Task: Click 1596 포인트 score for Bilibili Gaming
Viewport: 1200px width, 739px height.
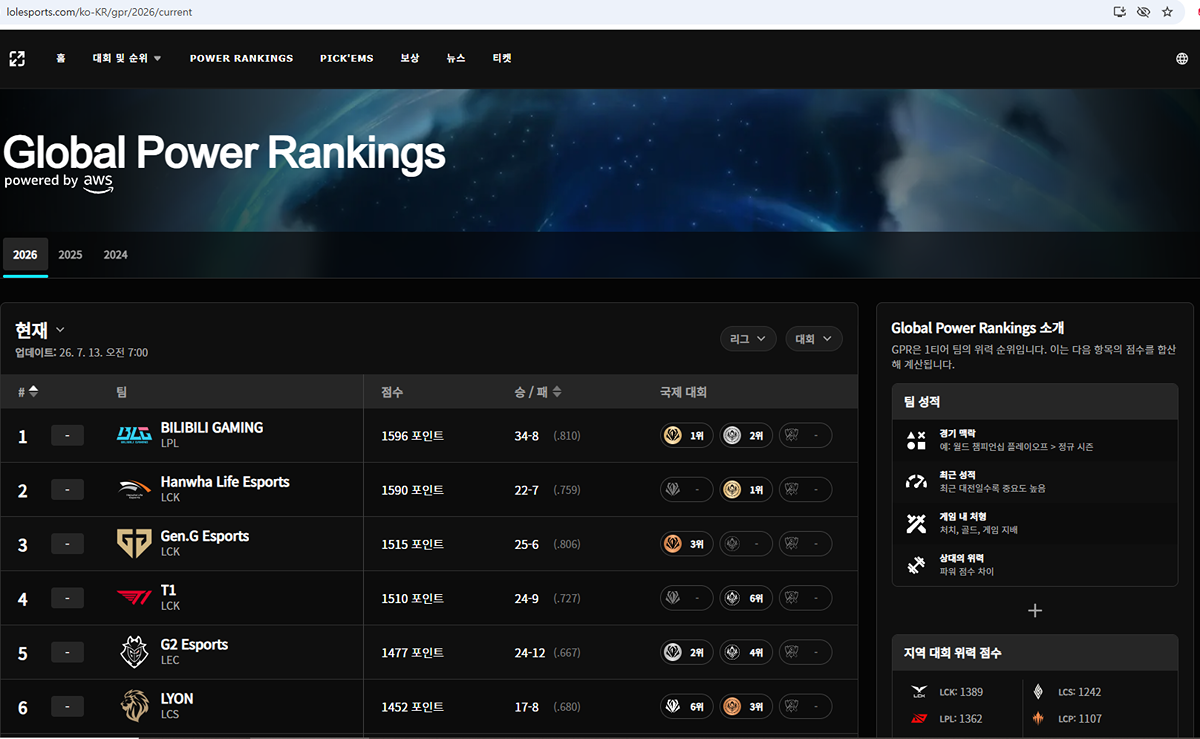Action: pyautogui.click(x=412, y=436)
